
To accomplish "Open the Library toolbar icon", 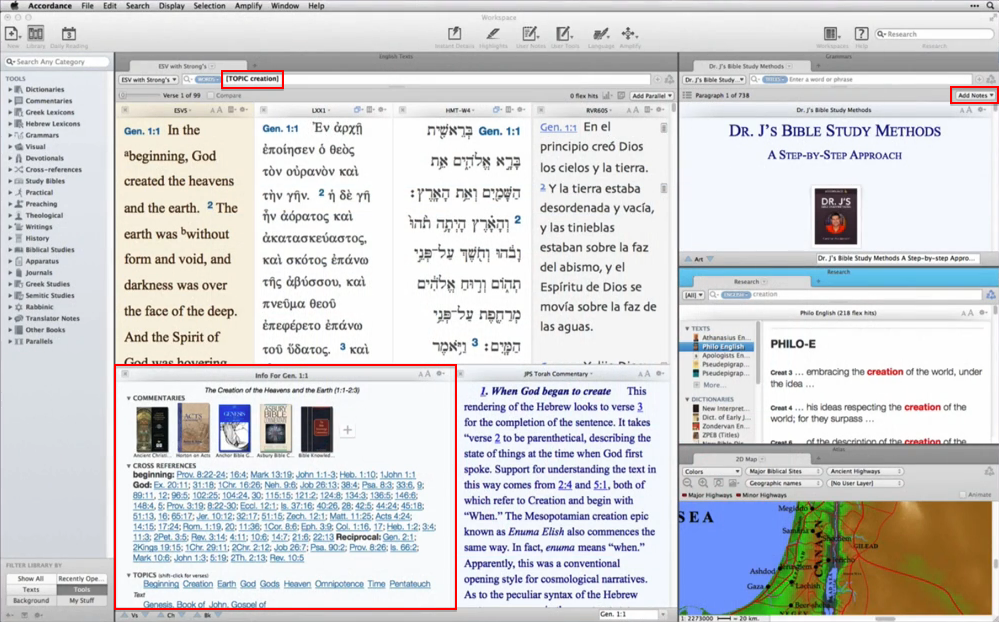I will click(x=36, y=35).
